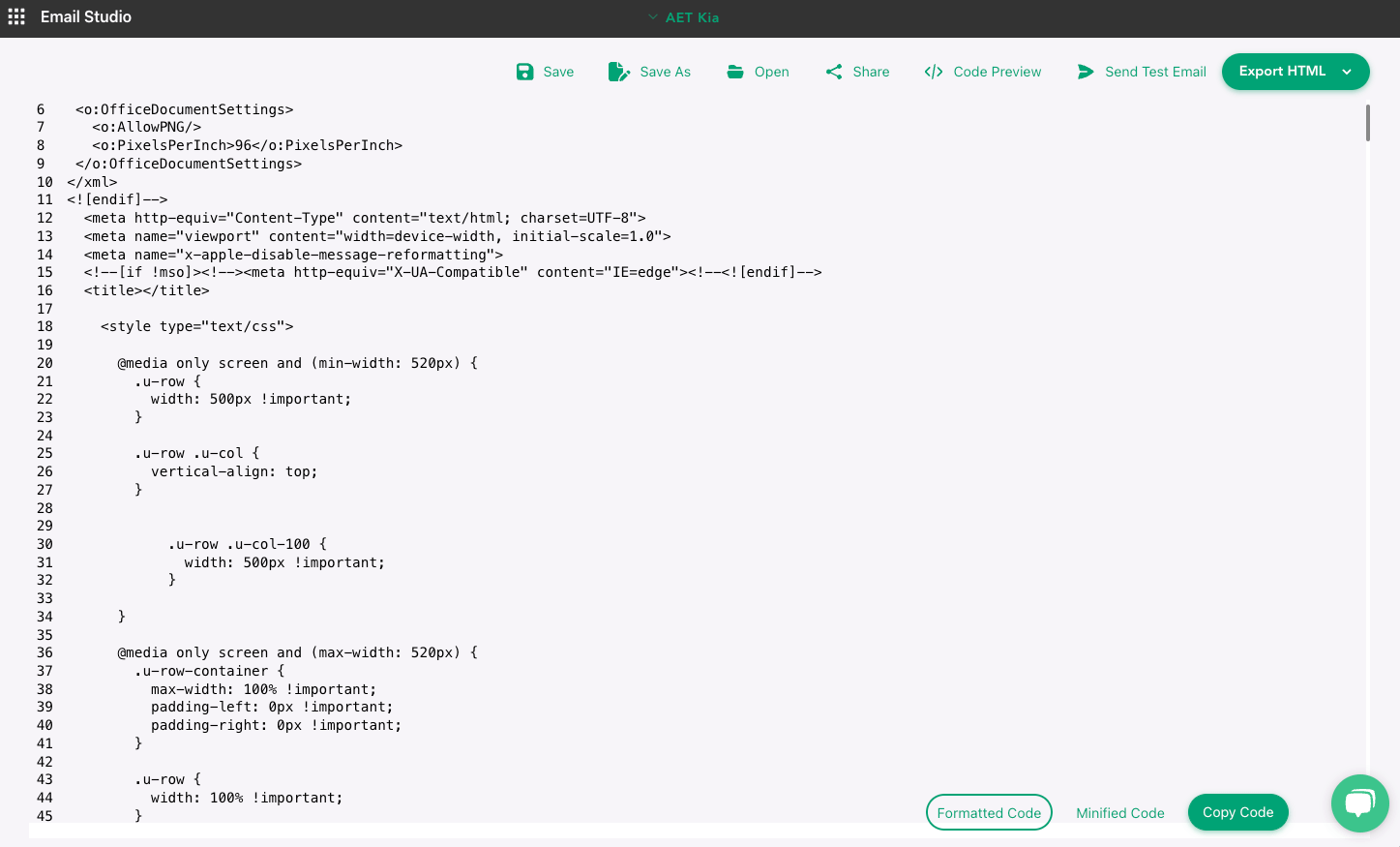Expand the Export HTML dropdown arrow
Screen dimensions: 1400x847
pos(1347,72)
